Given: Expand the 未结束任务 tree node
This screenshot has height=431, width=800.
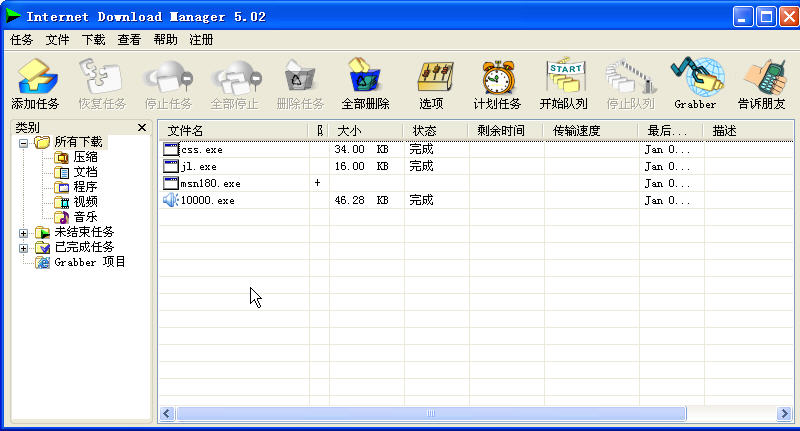Looking at the screenshot, I should click(23, 233).
